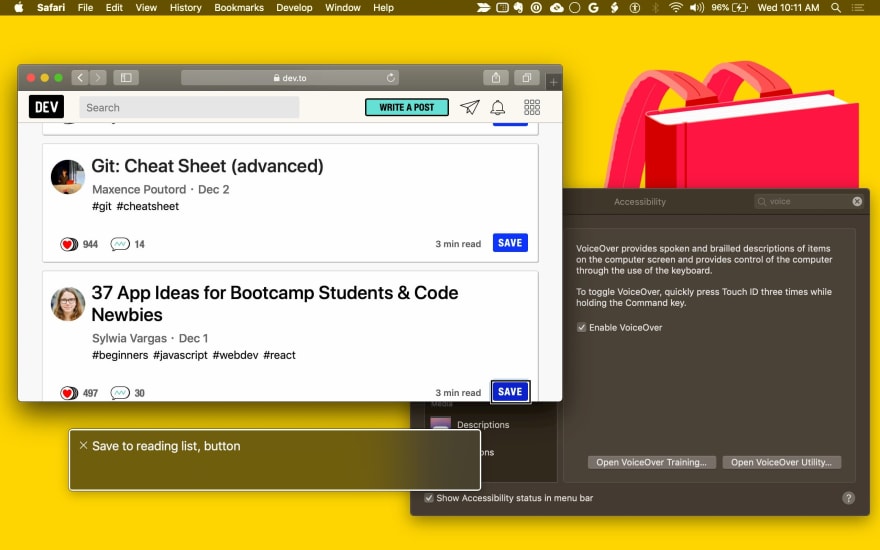This screenshot has width=880, height=550.
Task: Disable the Enable VoiceOver checkbox
Action: coord(582,328)
